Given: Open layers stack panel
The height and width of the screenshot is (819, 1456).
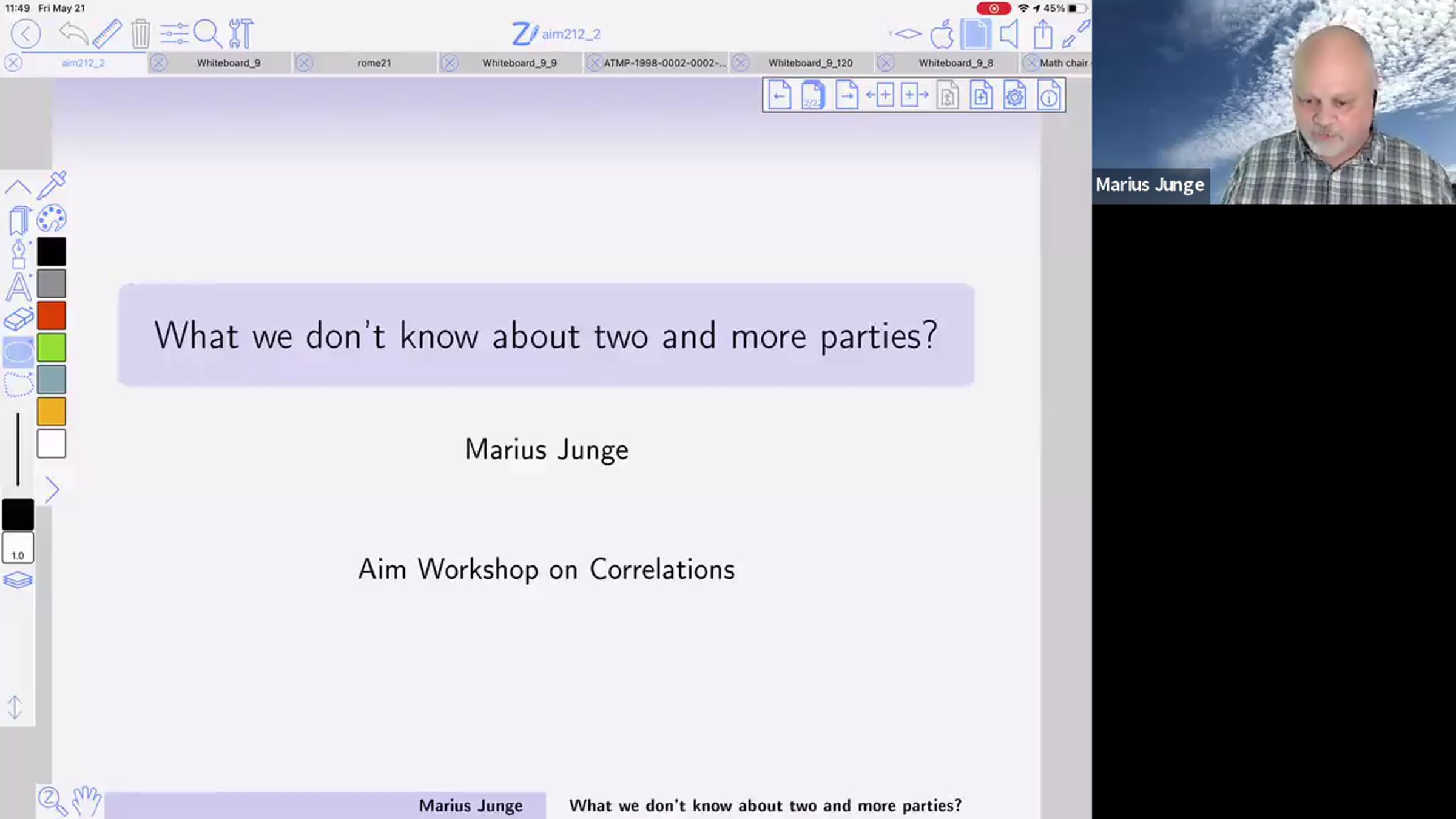Looking at the screenshot, I should click(18, 581).
